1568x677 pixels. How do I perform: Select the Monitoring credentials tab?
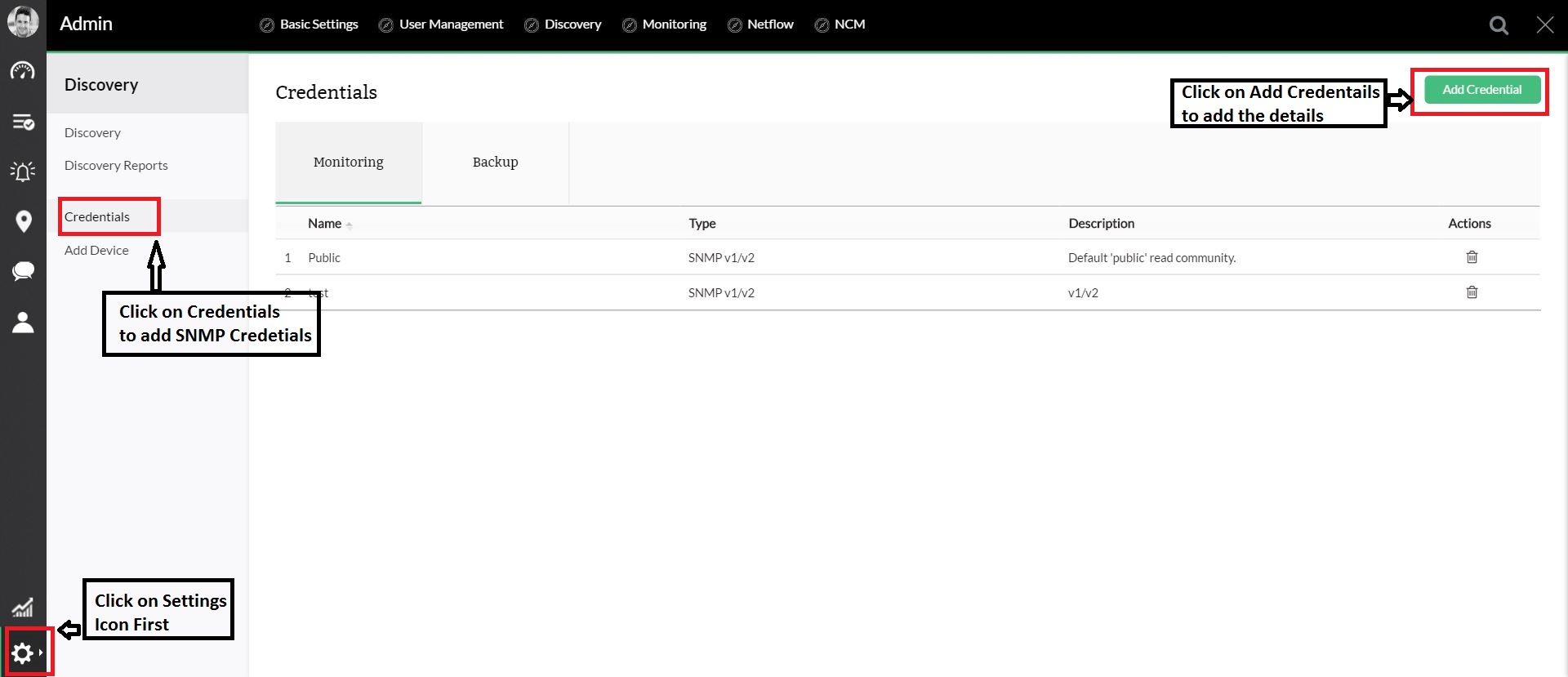point(348,163)
